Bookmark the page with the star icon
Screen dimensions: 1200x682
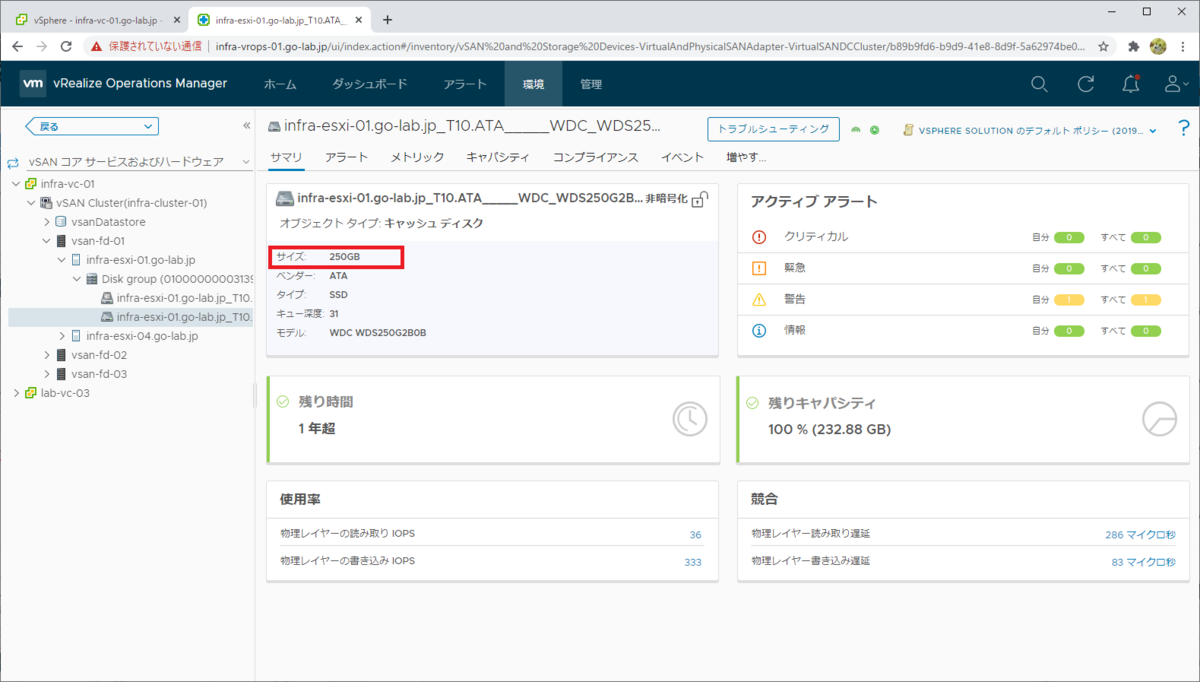click(x=1104, y=46)
